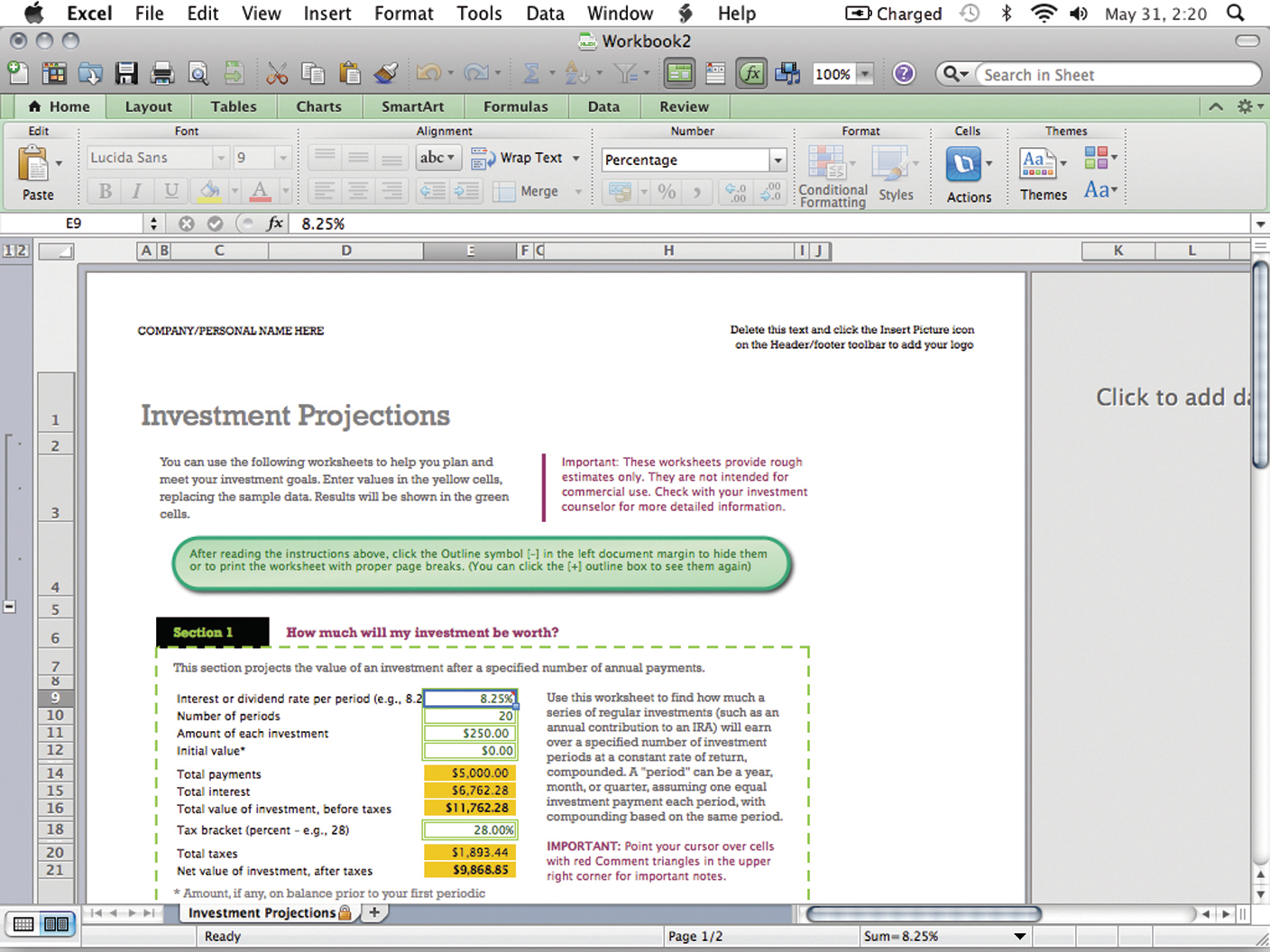Screen dimensions: 1270x952
Task: Click the Name Box showing E9
Action: [x=73, y=224]
